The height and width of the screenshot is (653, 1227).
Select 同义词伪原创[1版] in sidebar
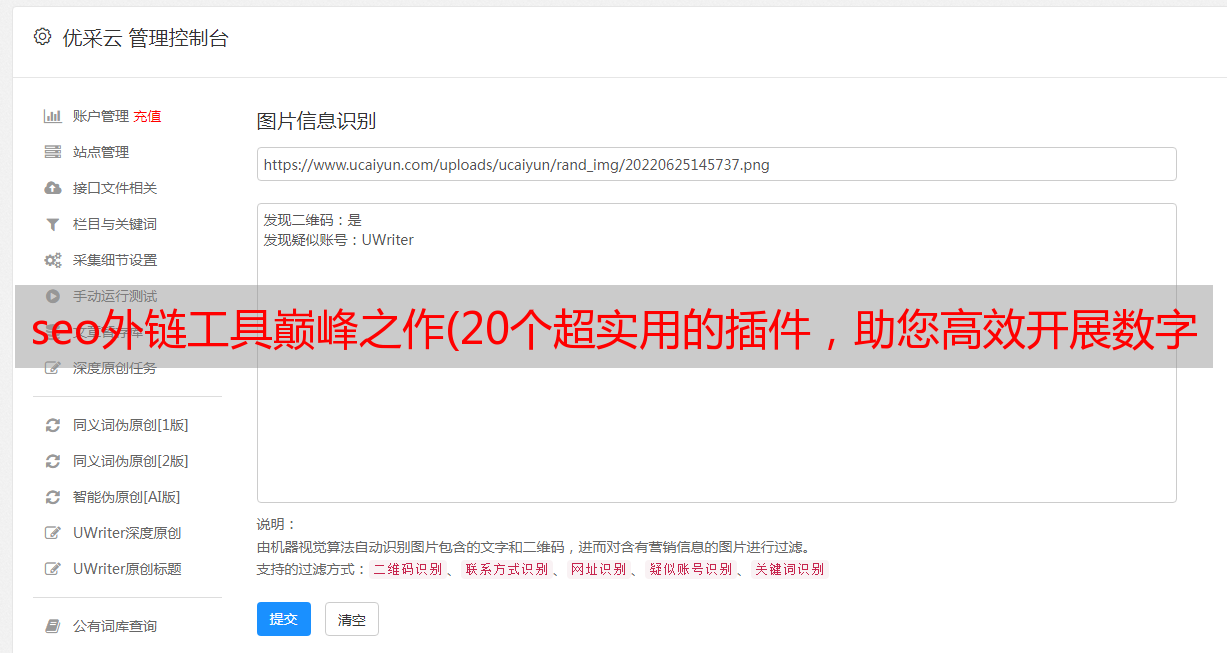coord(130,425)
